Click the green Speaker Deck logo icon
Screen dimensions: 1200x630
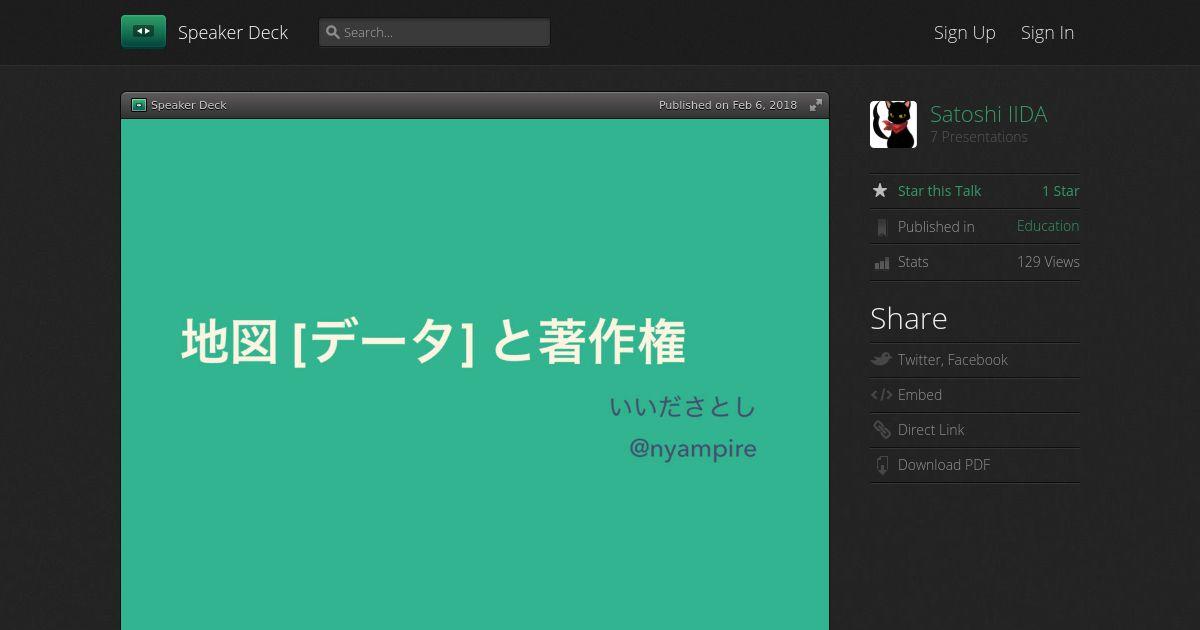143,32
